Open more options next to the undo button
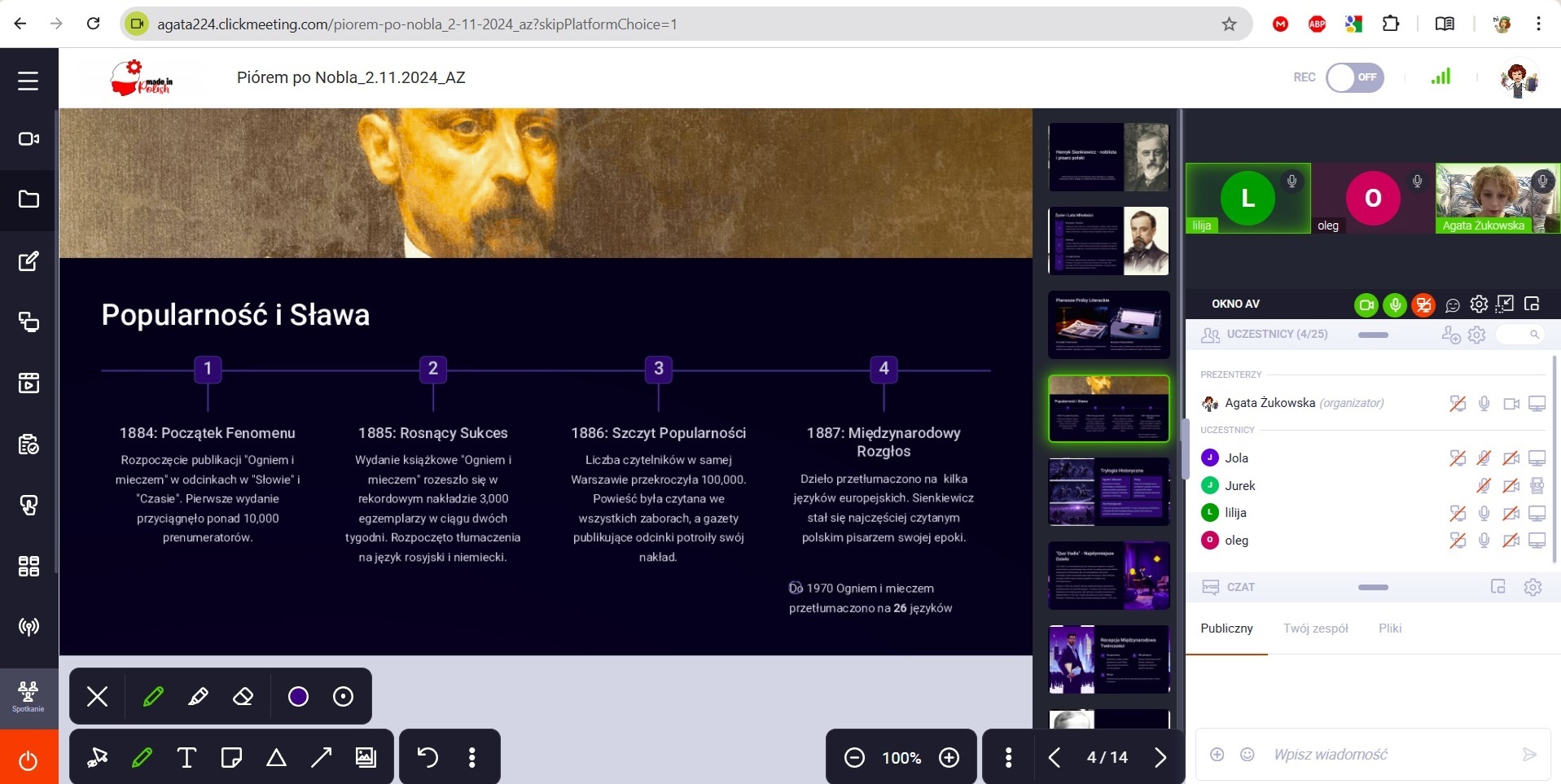Viewport: 1561px width, 784px height. [x=471, y=758]
